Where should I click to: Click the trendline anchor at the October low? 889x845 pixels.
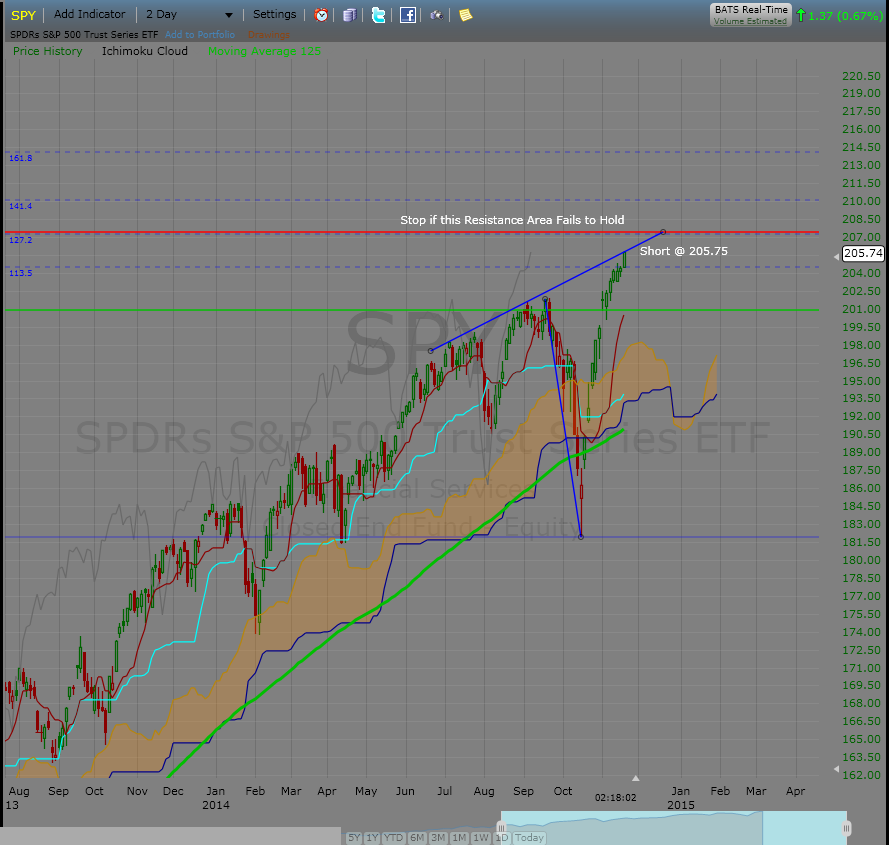(581, 536)
